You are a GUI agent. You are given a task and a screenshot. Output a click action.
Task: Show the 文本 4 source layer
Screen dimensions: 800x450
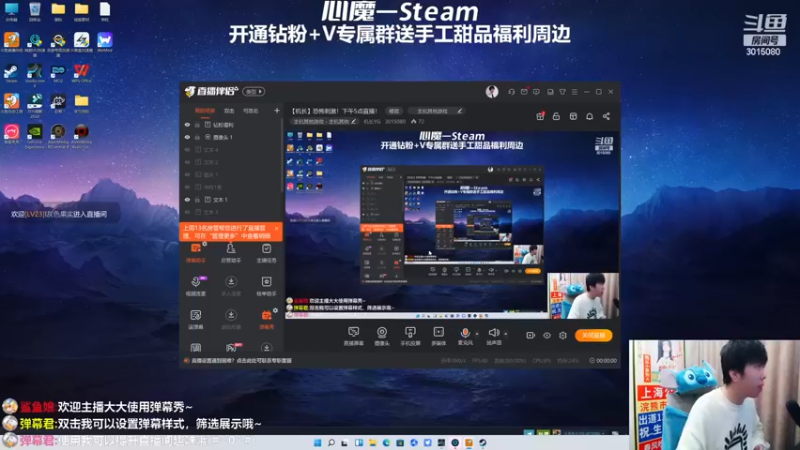coord(187,150)
